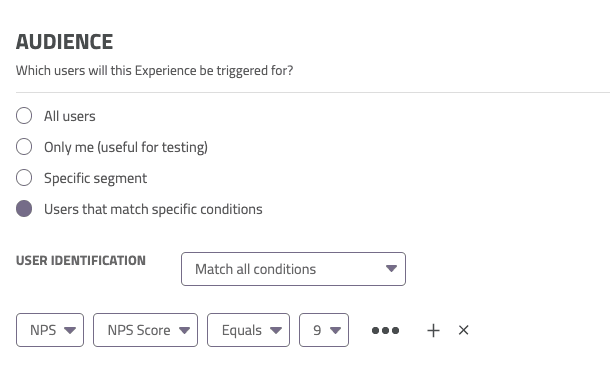
Task: Add a new condition with plus icon
Action: pyautogui.click(x=433, y=330)
